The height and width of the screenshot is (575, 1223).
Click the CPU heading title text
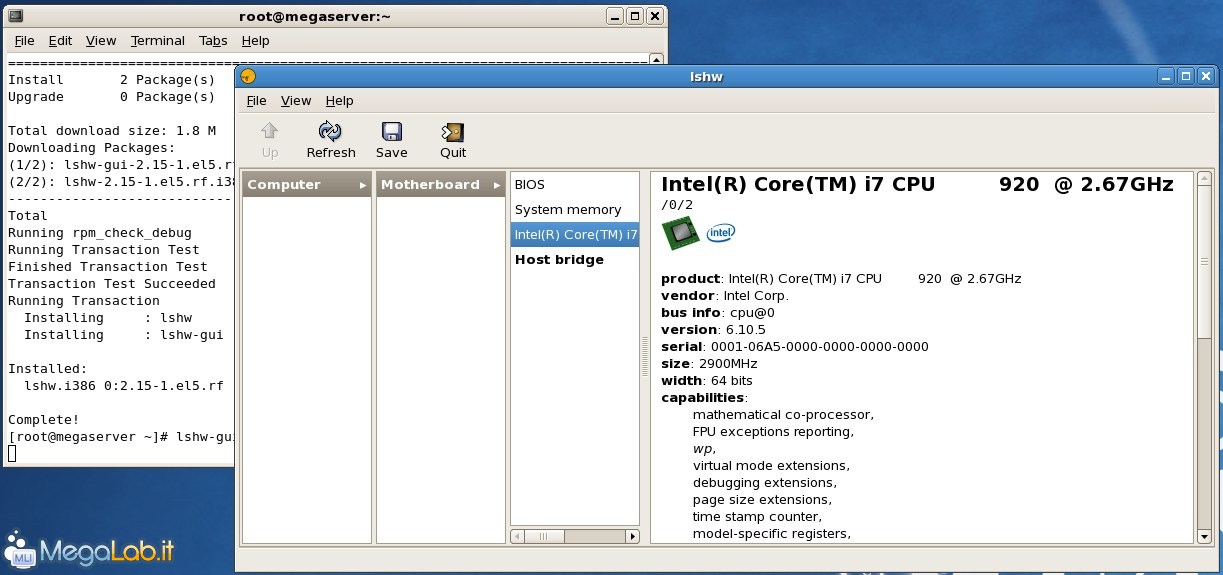pyautogui.click(x=917, y=184)
